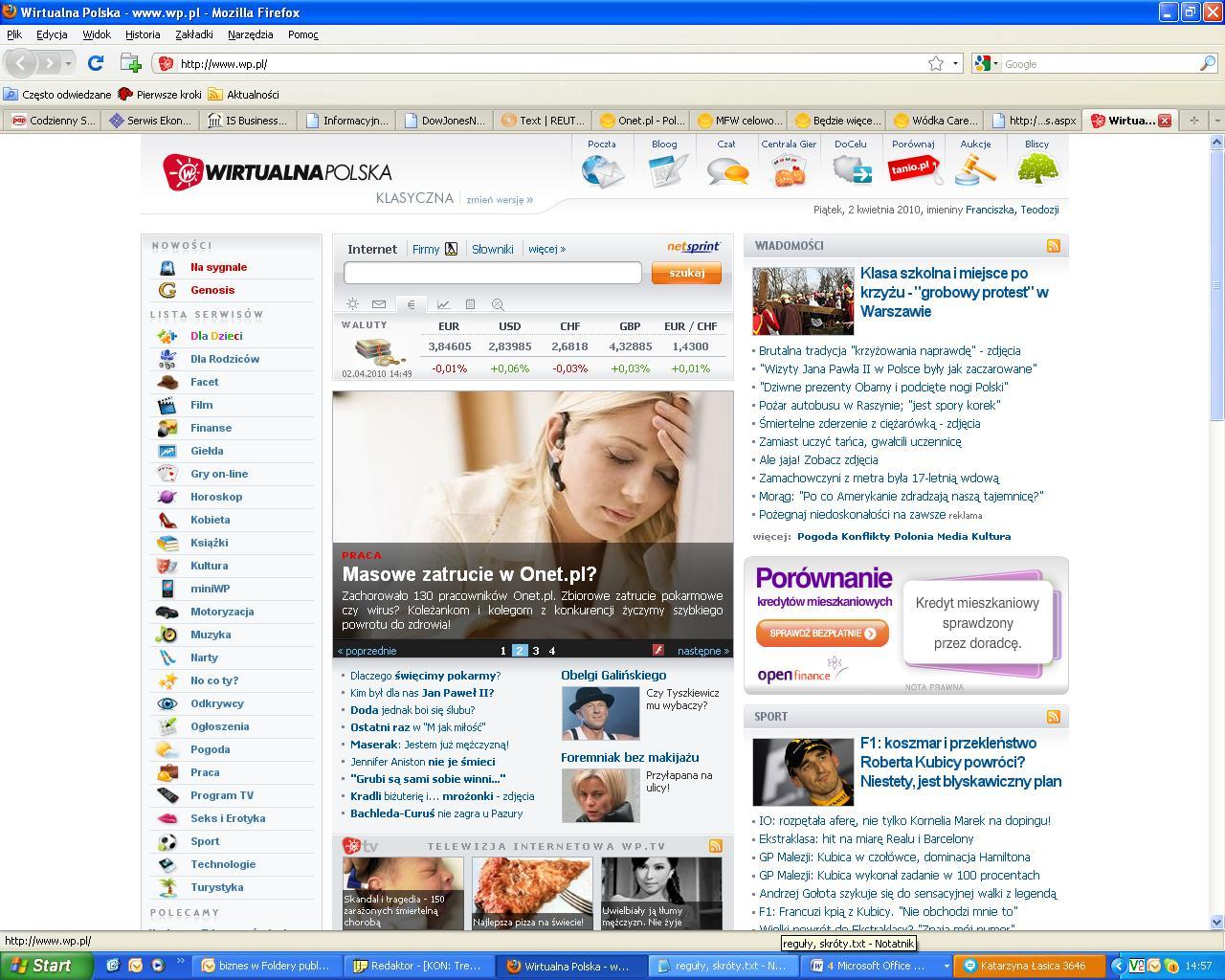This screenshot has width=1225, height=980.
Task: Expand the search options with więcej »
Action: (x=546, y=249)
